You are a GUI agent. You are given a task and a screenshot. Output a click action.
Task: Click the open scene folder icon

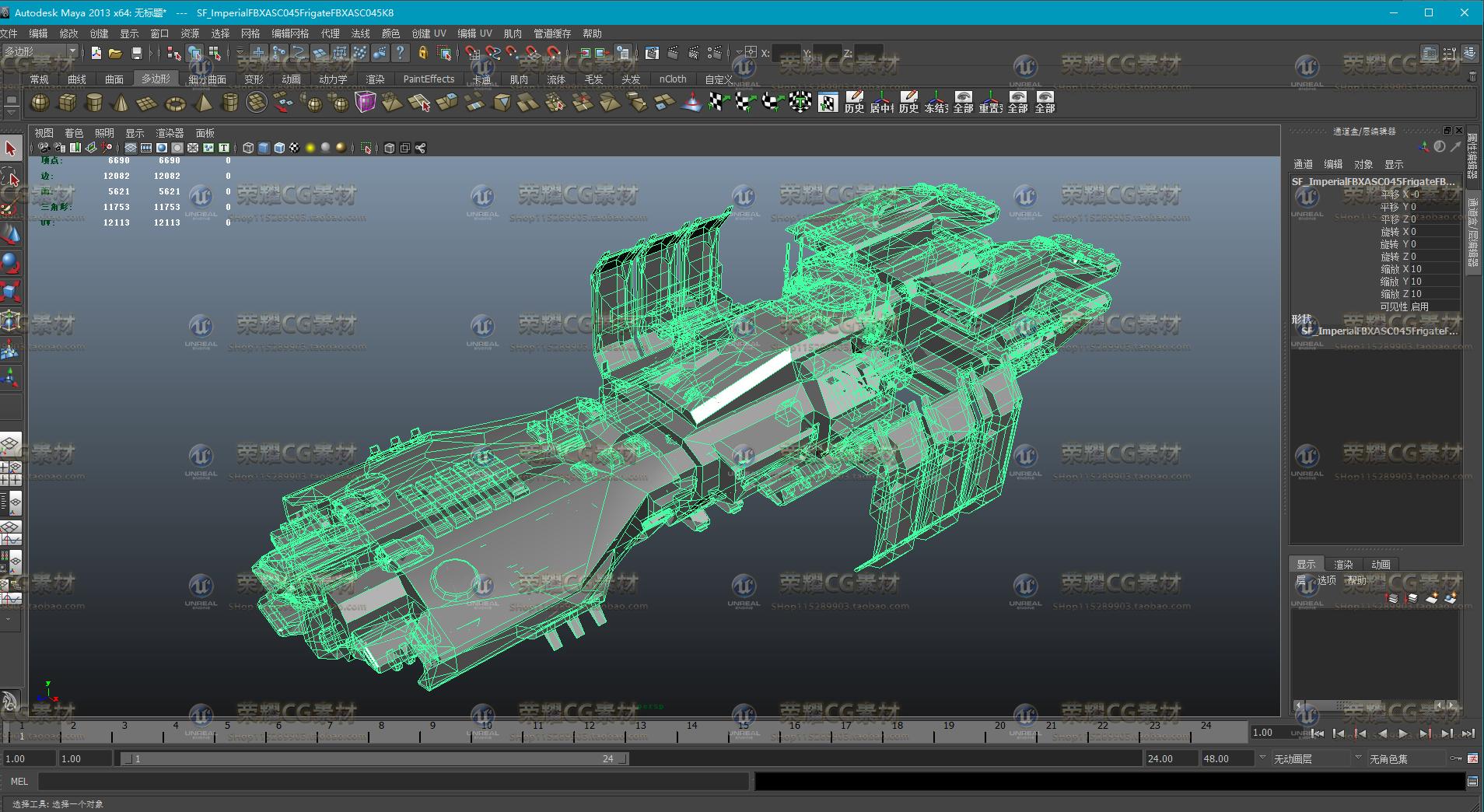tap(115, 53)
